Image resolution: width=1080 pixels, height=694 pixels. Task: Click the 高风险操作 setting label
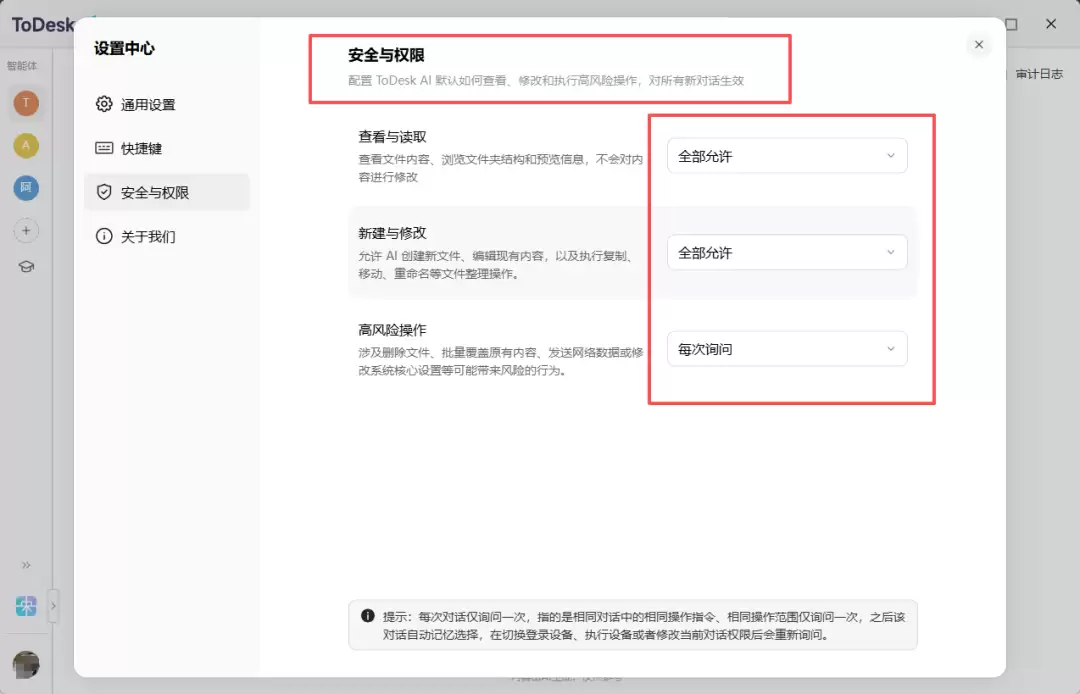tap(392, 329)
